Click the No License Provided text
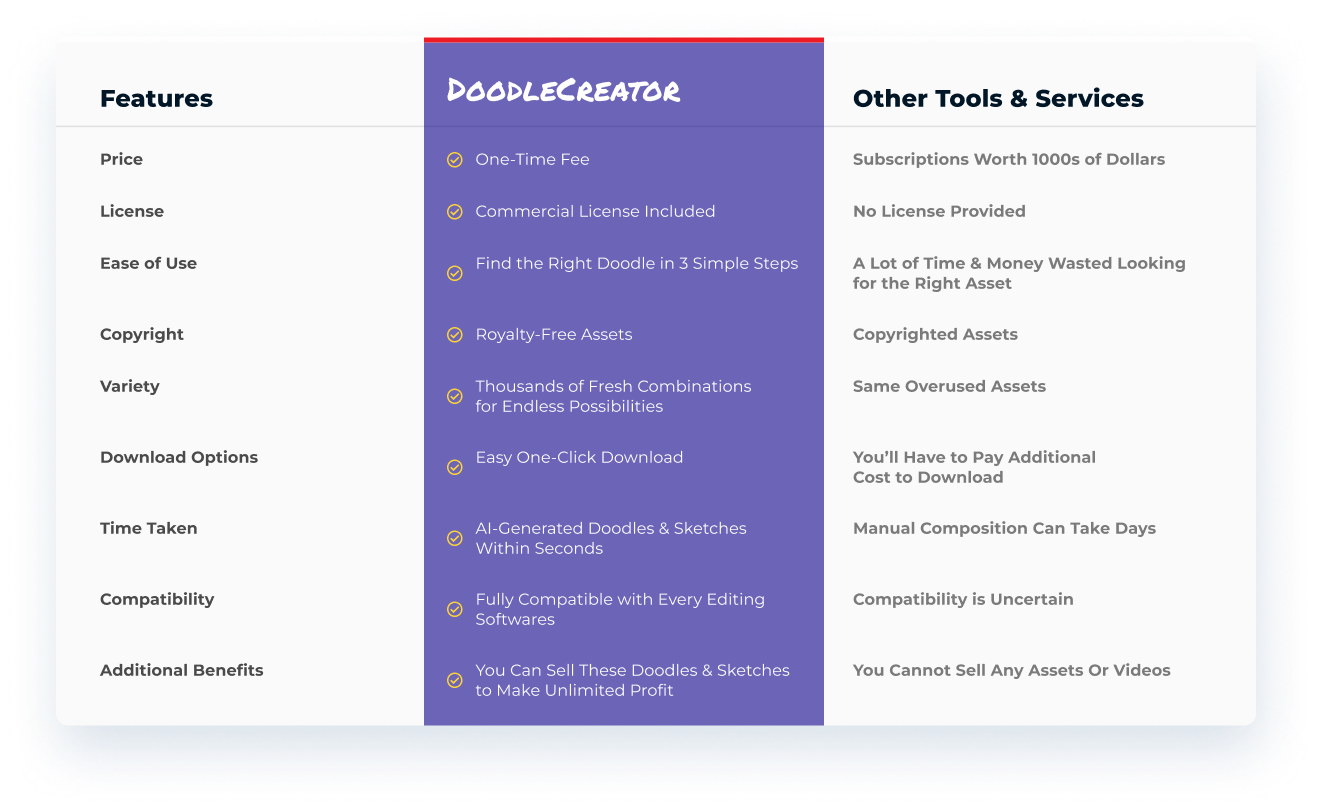 pos(939,211)
